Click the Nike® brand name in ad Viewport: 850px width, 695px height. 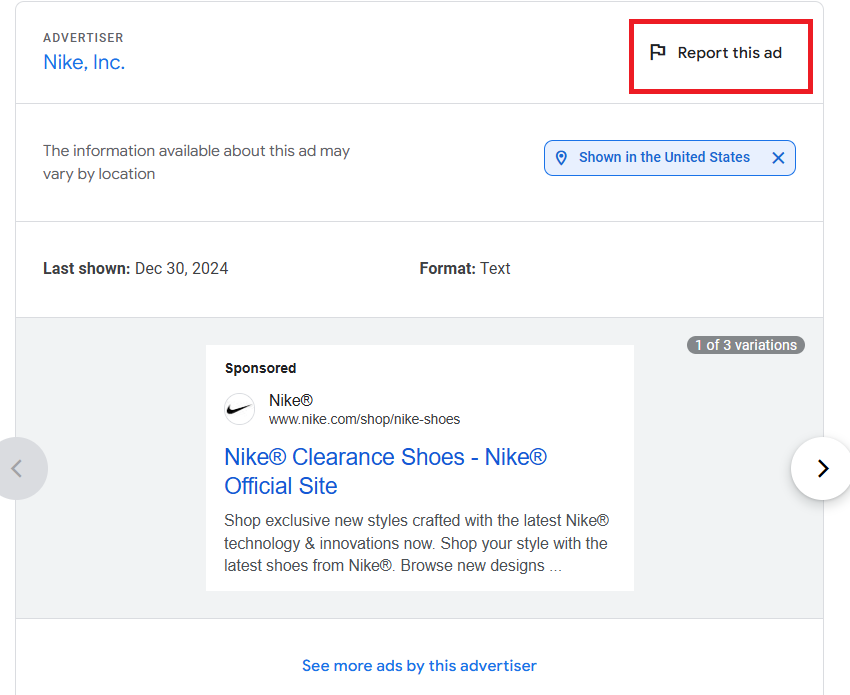tap(291, 400)
